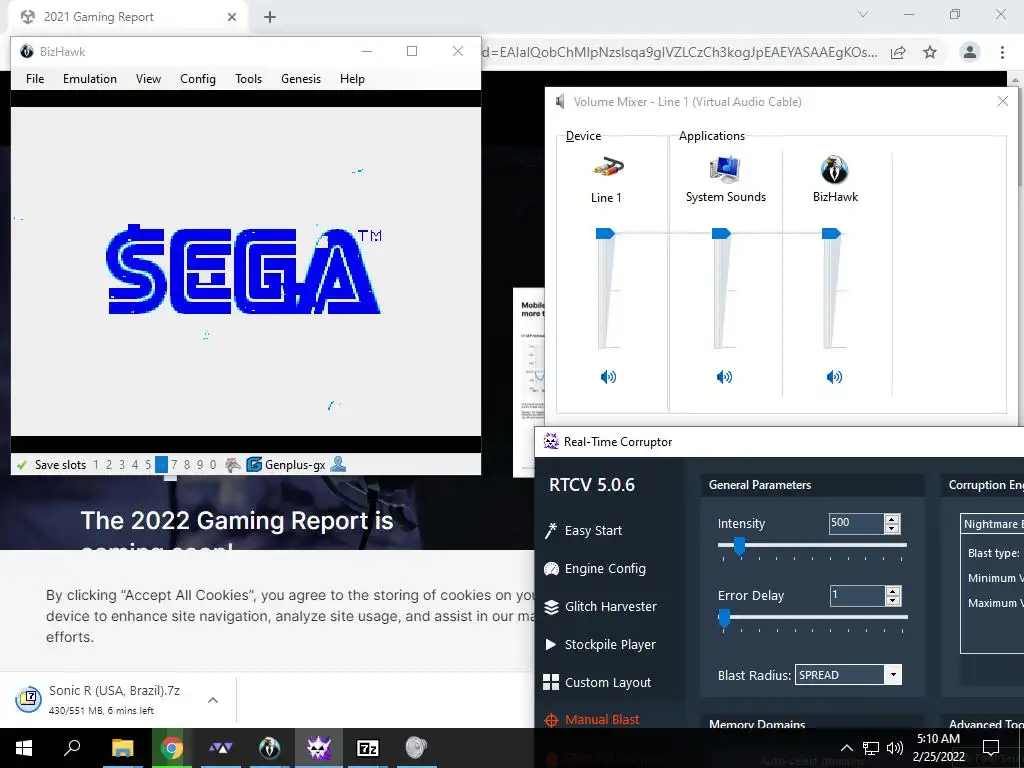The height and width of the screenshot is (768, 1024).
Task: Select BizHawk save slot 1
Action: (96, 464)
